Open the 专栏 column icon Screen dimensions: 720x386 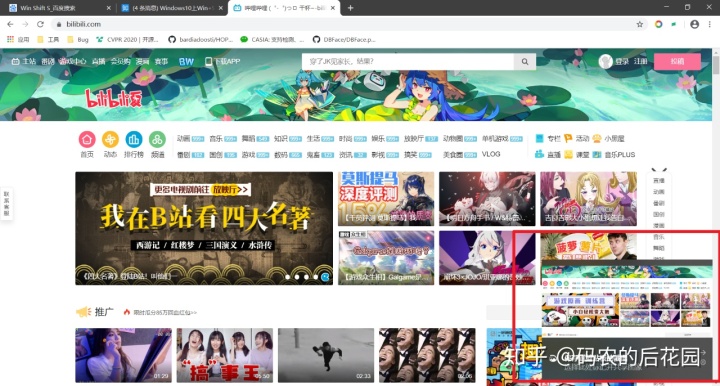point(540,138)
